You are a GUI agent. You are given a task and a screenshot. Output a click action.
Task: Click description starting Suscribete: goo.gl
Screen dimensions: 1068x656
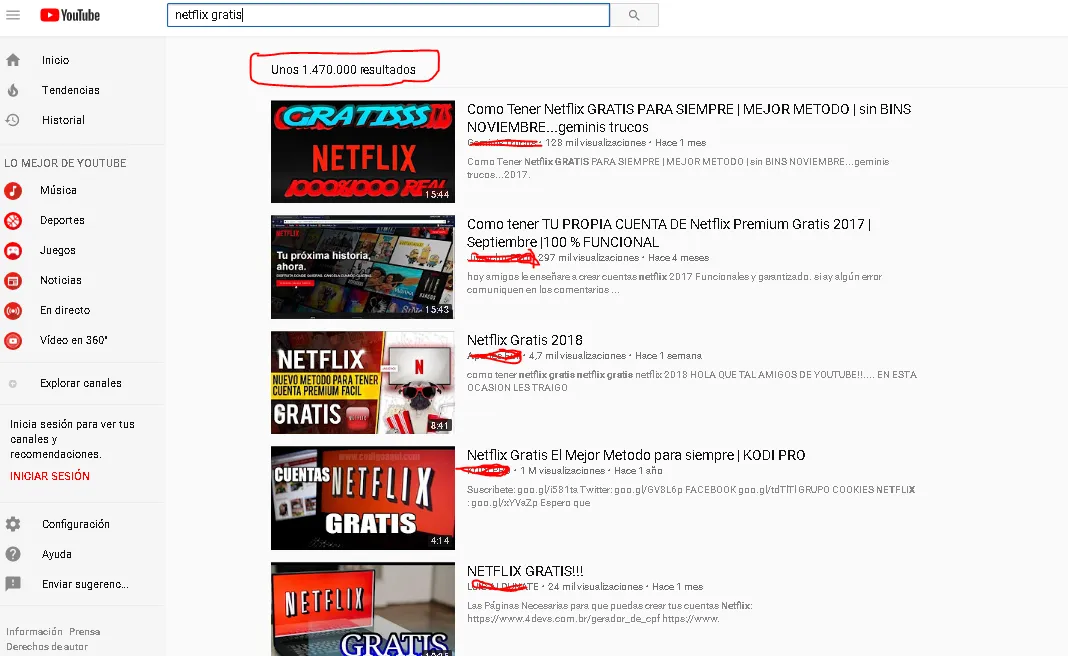point(691,496)
